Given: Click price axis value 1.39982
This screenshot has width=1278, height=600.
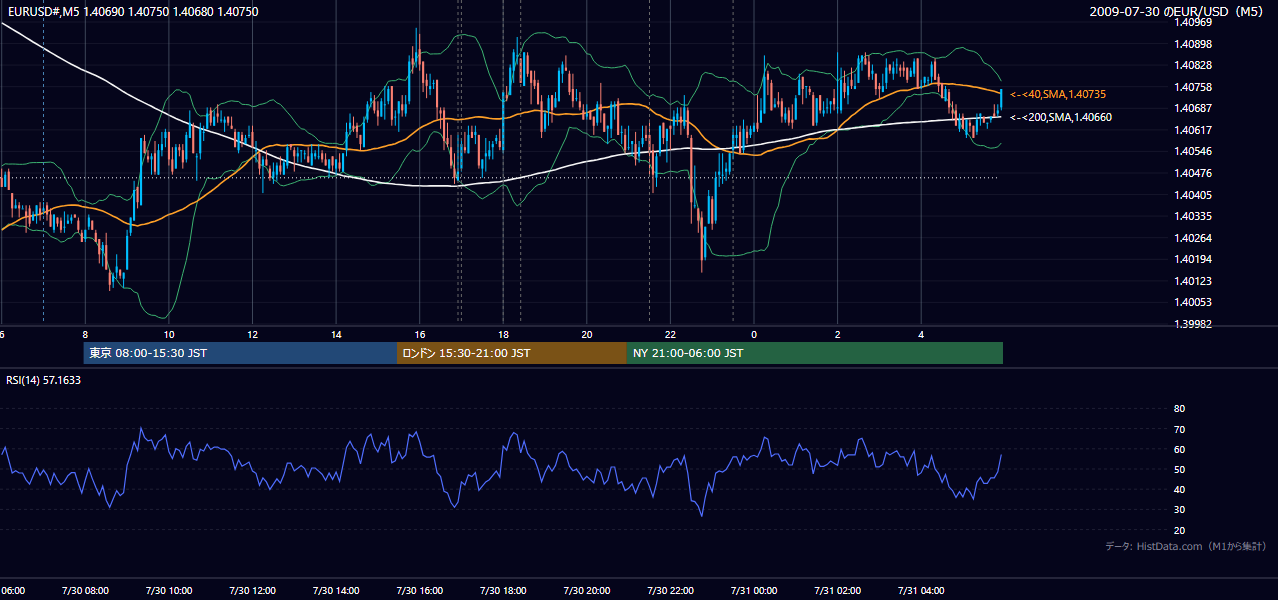Looking at the screenshot, I should (x=1192, y=324).
